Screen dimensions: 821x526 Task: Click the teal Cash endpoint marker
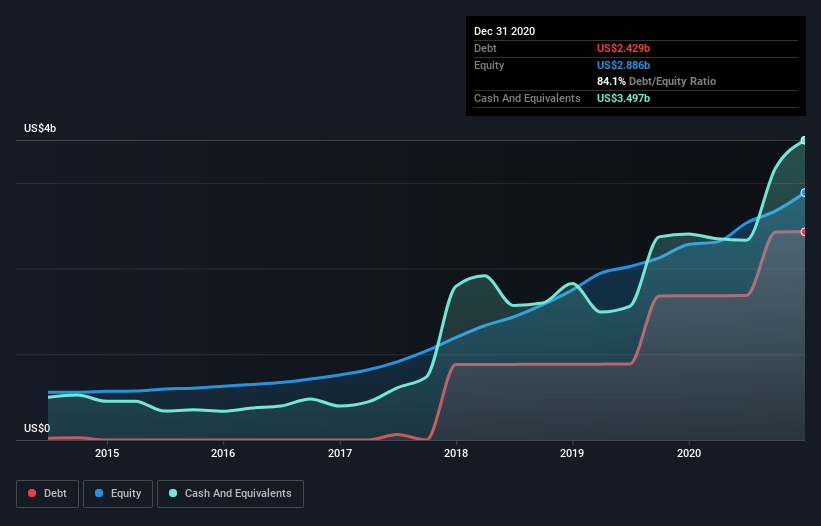click(x=805, y=140)
